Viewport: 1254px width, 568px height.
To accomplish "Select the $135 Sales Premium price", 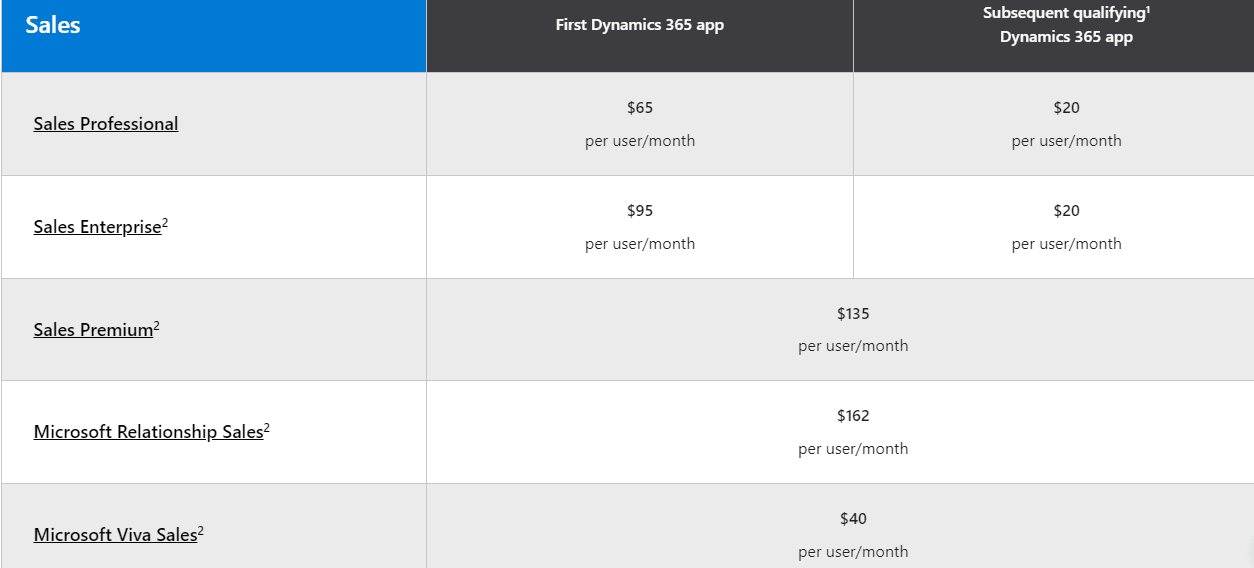I will (853, 314).
